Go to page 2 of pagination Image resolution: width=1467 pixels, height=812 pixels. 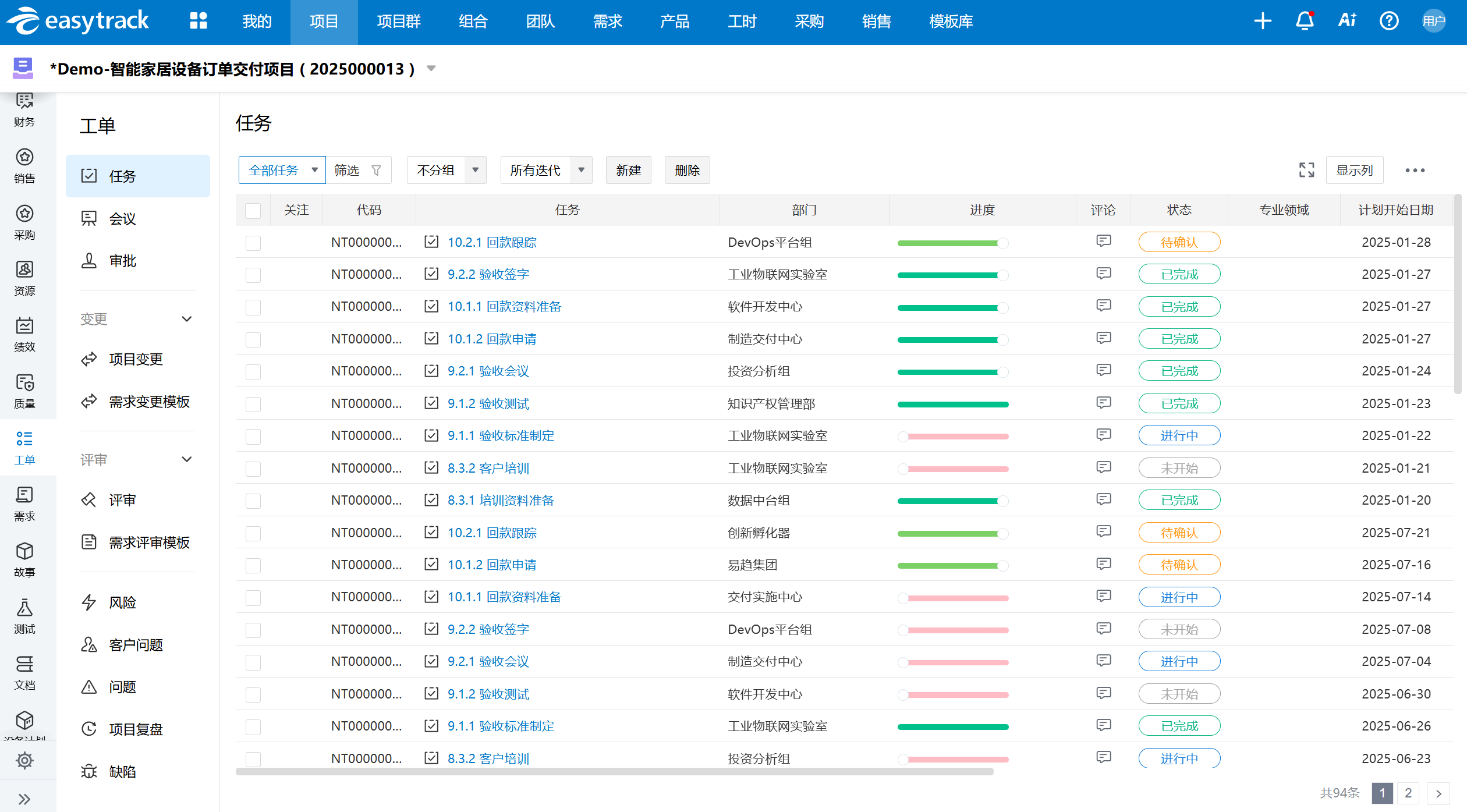click(1408, 793)
